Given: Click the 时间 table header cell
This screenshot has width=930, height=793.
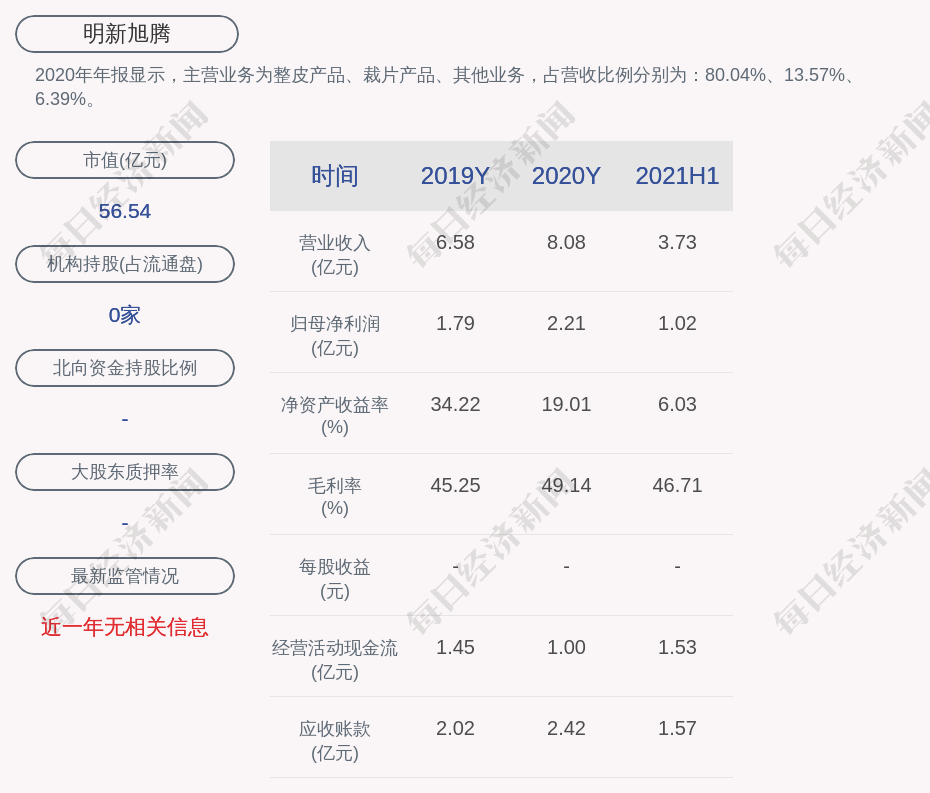Looking at the screenshot, I should 335,176.
